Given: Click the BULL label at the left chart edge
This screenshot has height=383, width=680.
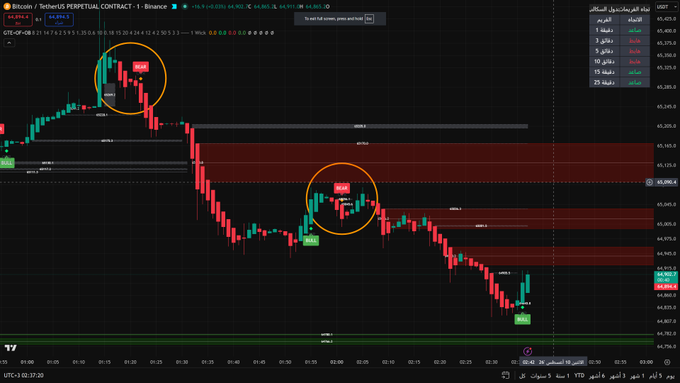Looking at the screenshot, I should [7, 163].
